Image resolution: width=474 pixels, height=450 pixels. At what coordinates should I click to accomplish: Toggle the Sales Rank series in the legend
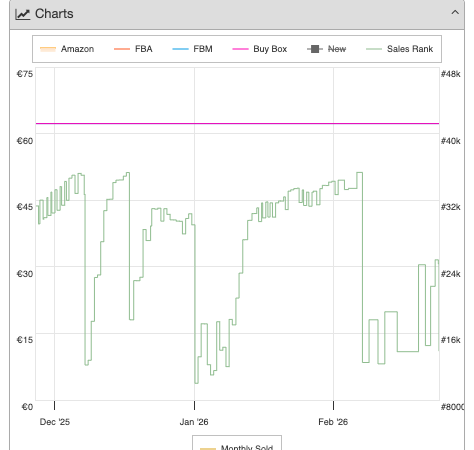(x=400, y=49)
